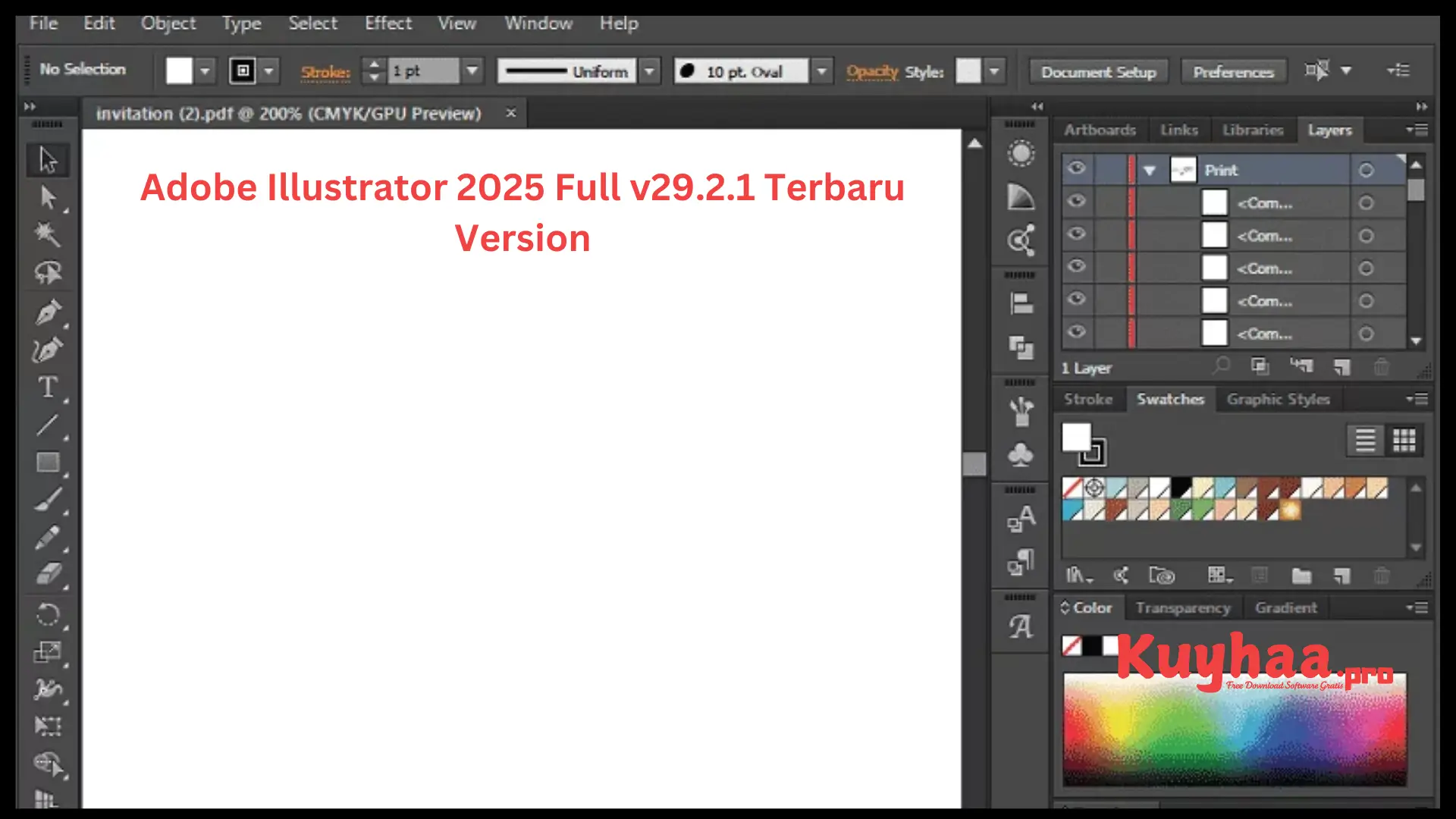Click the Document Setup button

tap(1098, 72)
